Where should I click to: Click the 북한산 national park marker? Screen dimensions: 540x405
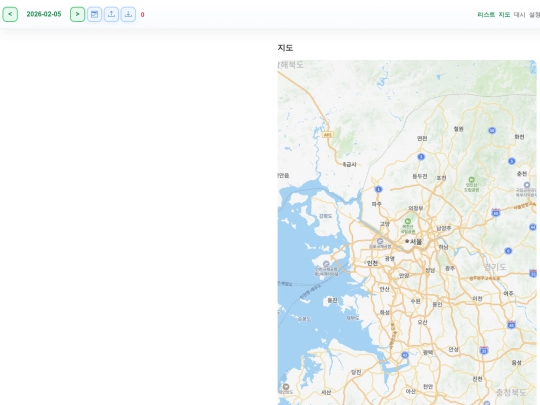pyautogui.click(x=408, y=221)
